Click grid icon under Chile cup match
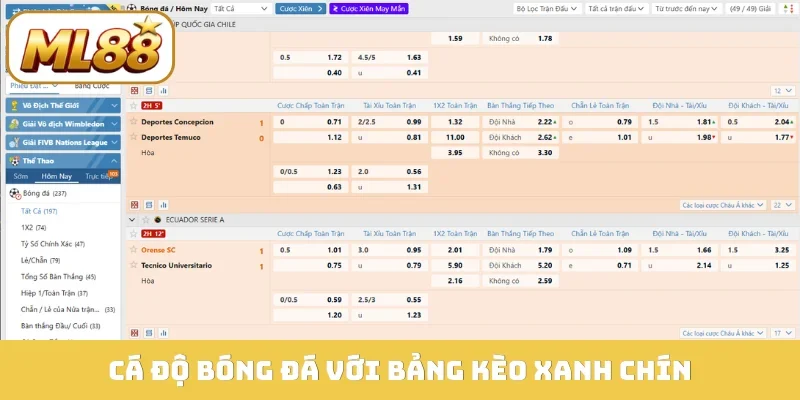This screenshot has width=800, height=400. (x=134, y=91)
